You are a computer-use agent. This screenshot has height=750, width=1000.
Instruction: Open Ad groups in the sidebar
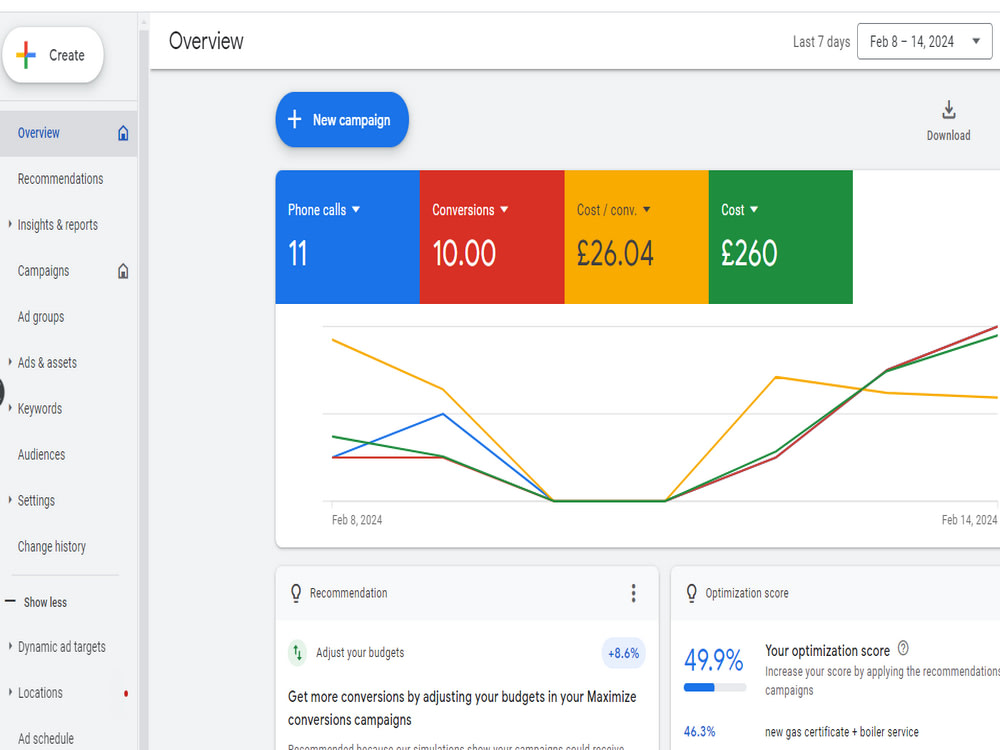41,317
